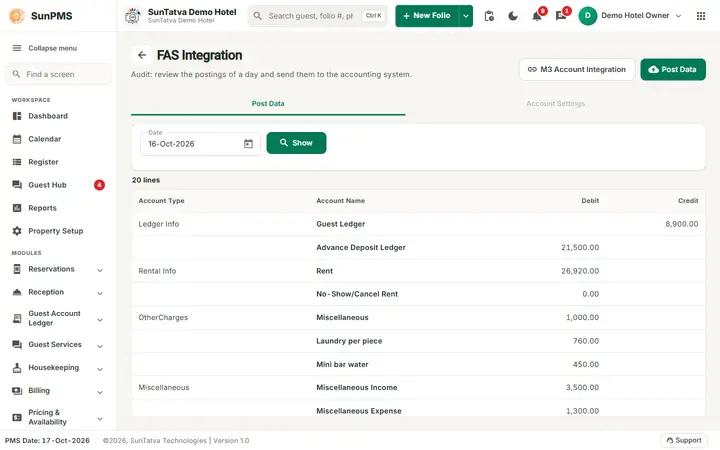
Task: Open the date picker calendar icon
Action: 248,144
